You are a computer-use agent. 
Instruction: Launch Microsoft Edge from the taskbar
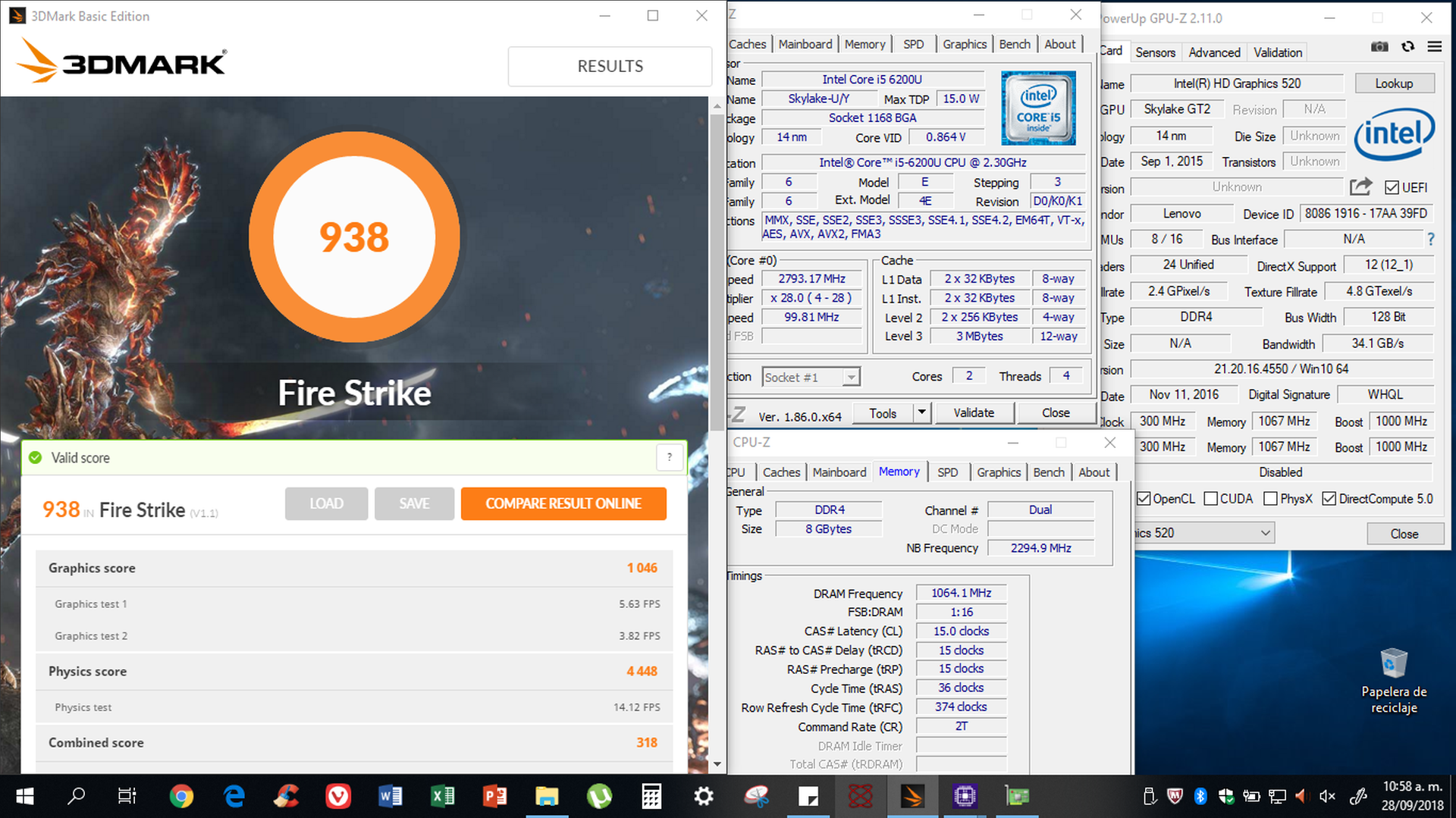234,796
